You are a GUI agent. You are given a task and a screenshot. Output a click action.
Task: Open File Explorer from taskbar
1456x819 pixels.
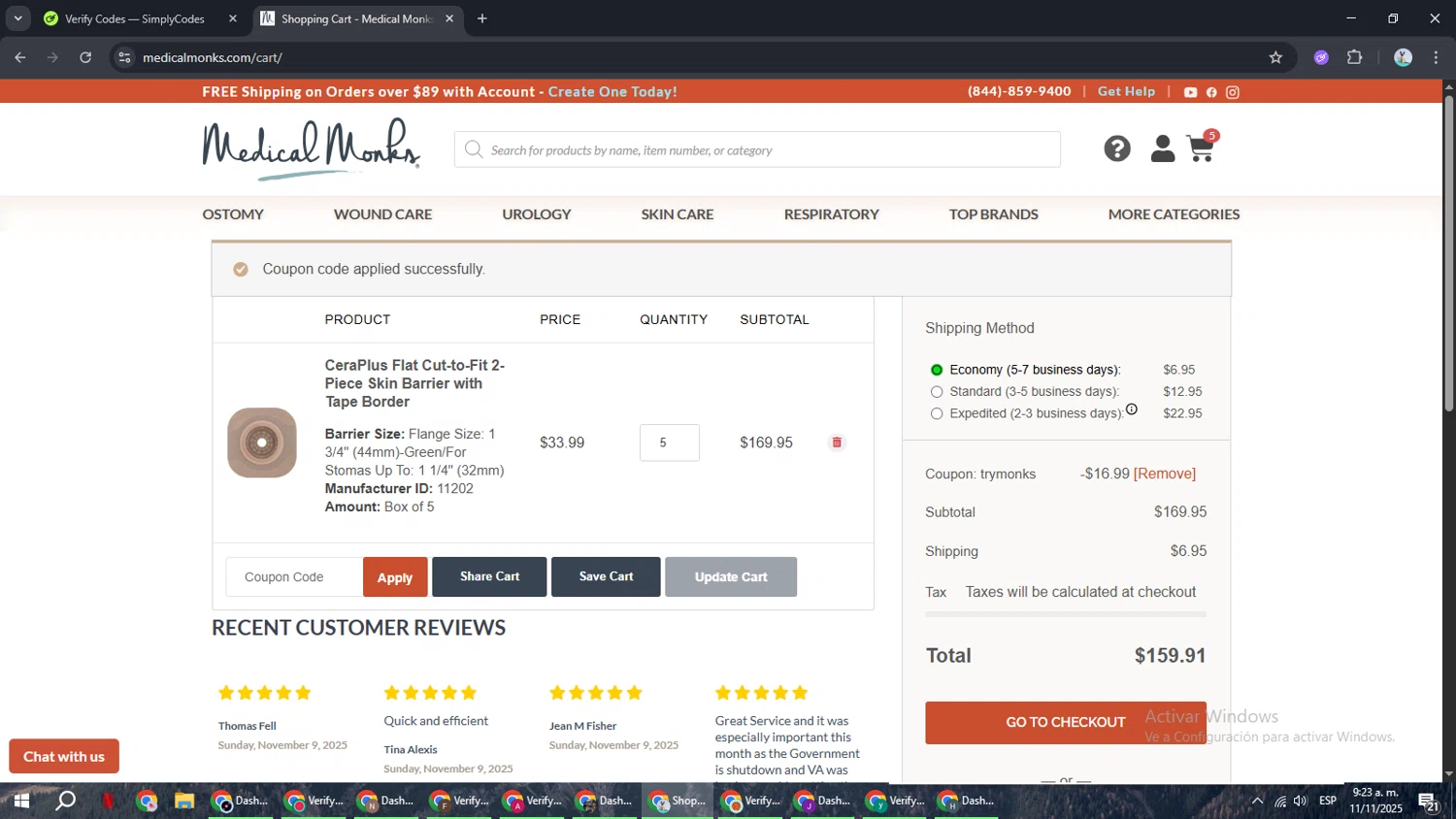click(184, 801)
